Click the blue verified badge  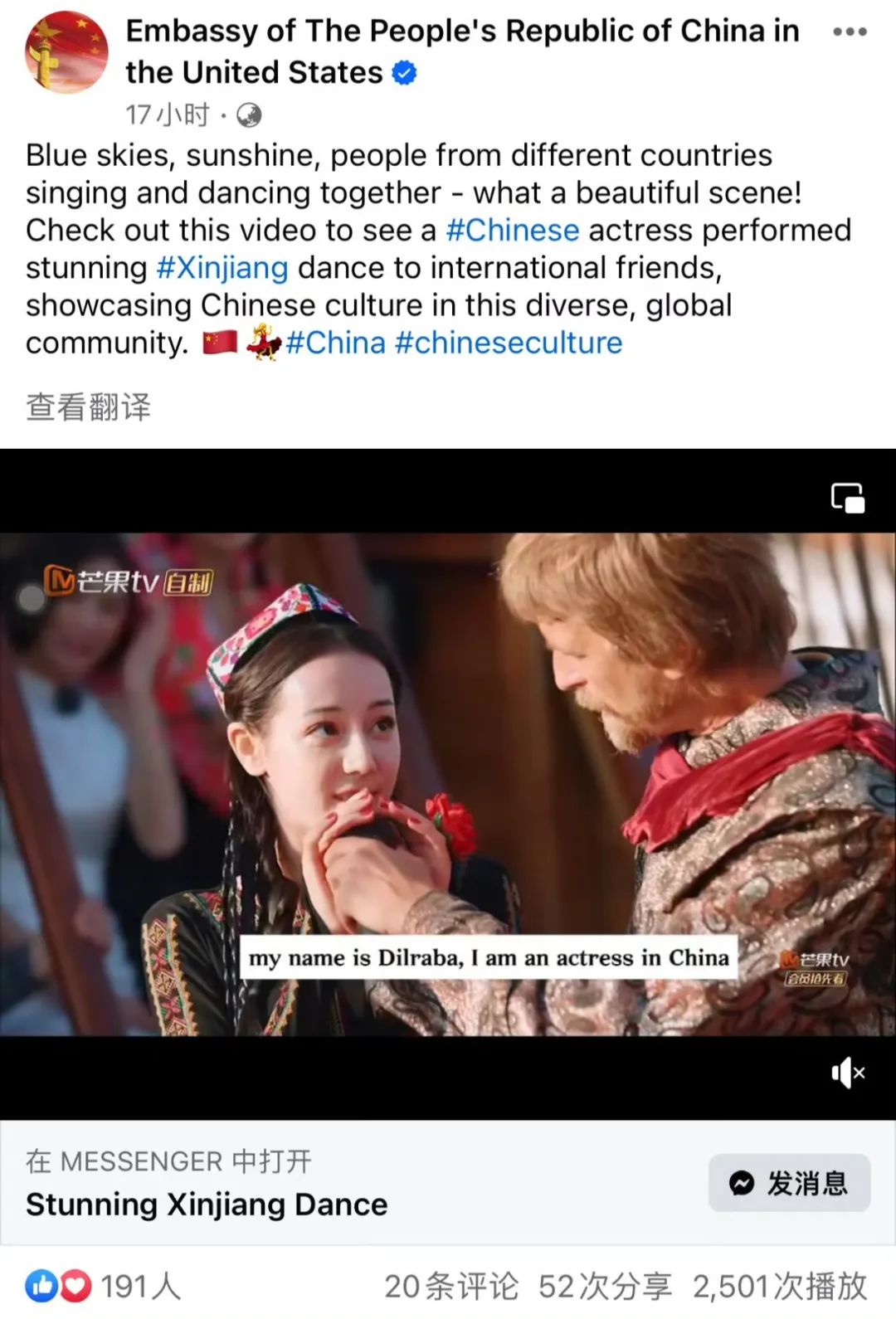tap(404, 73)
